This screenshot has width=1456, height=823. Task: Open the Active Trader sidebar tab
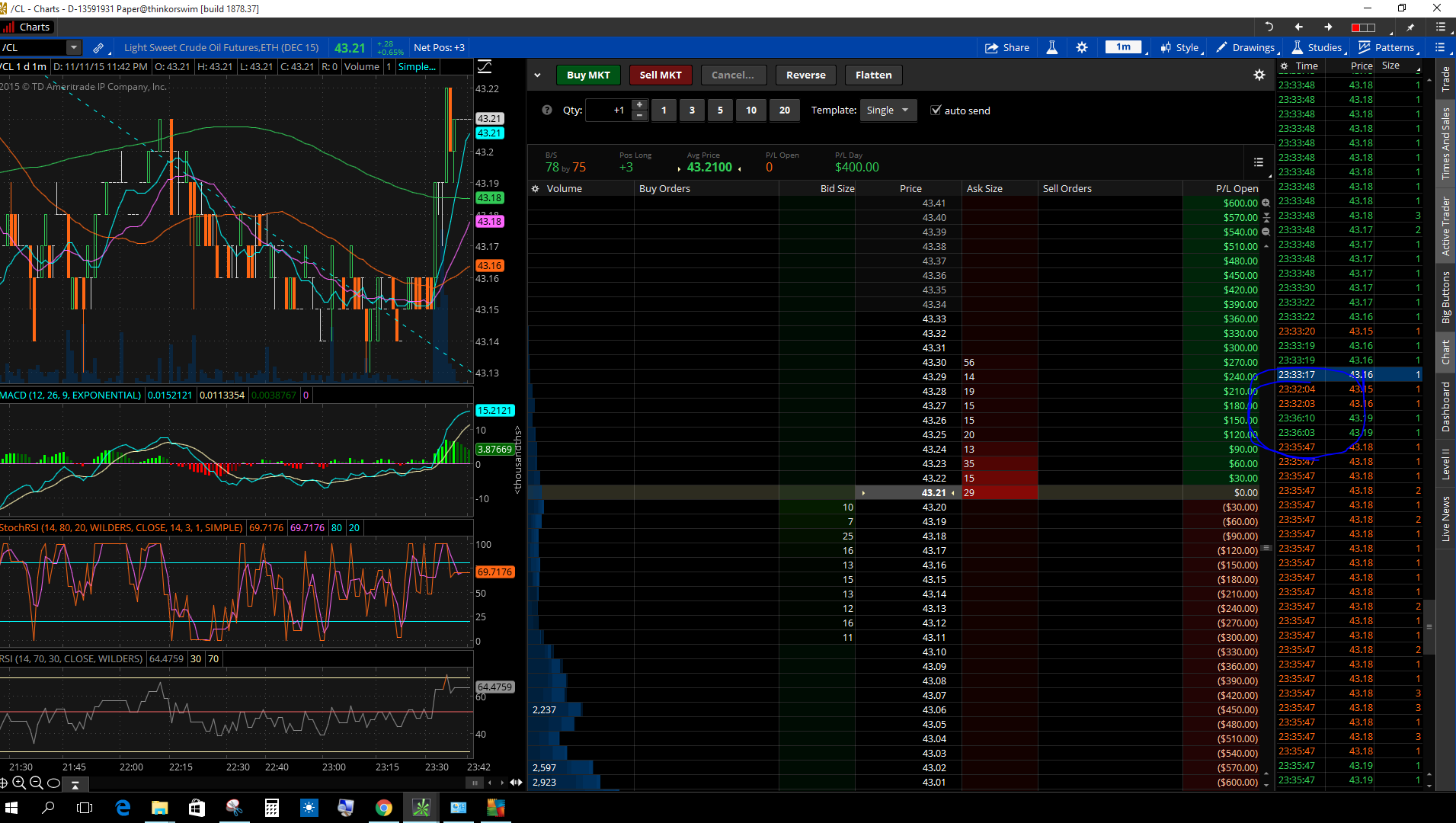coord(1445,226)
